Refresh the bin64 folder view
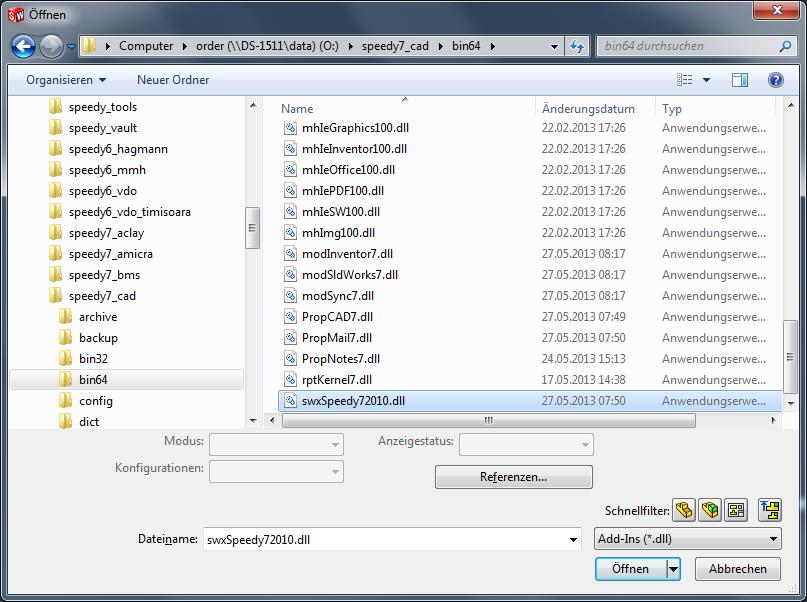 (x=577, y=46)
